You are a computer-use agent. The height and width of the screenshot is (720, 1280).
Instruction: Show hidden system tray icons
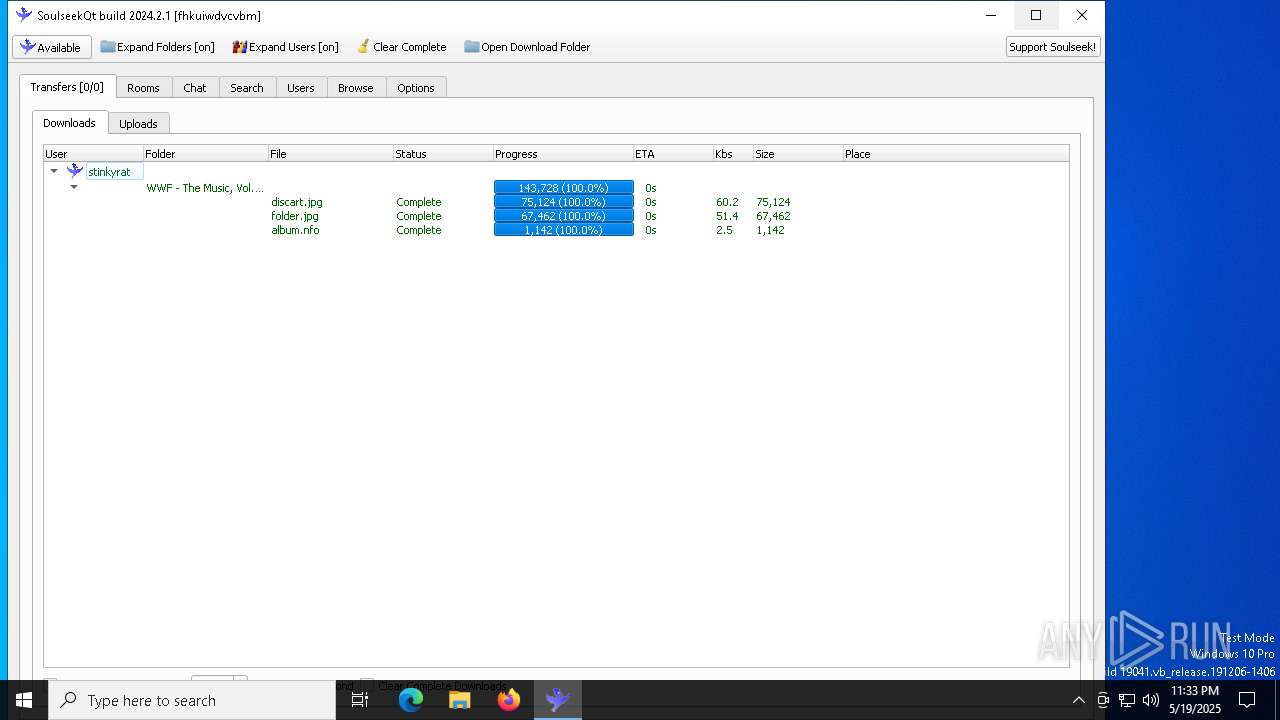tap(1079, 700)
